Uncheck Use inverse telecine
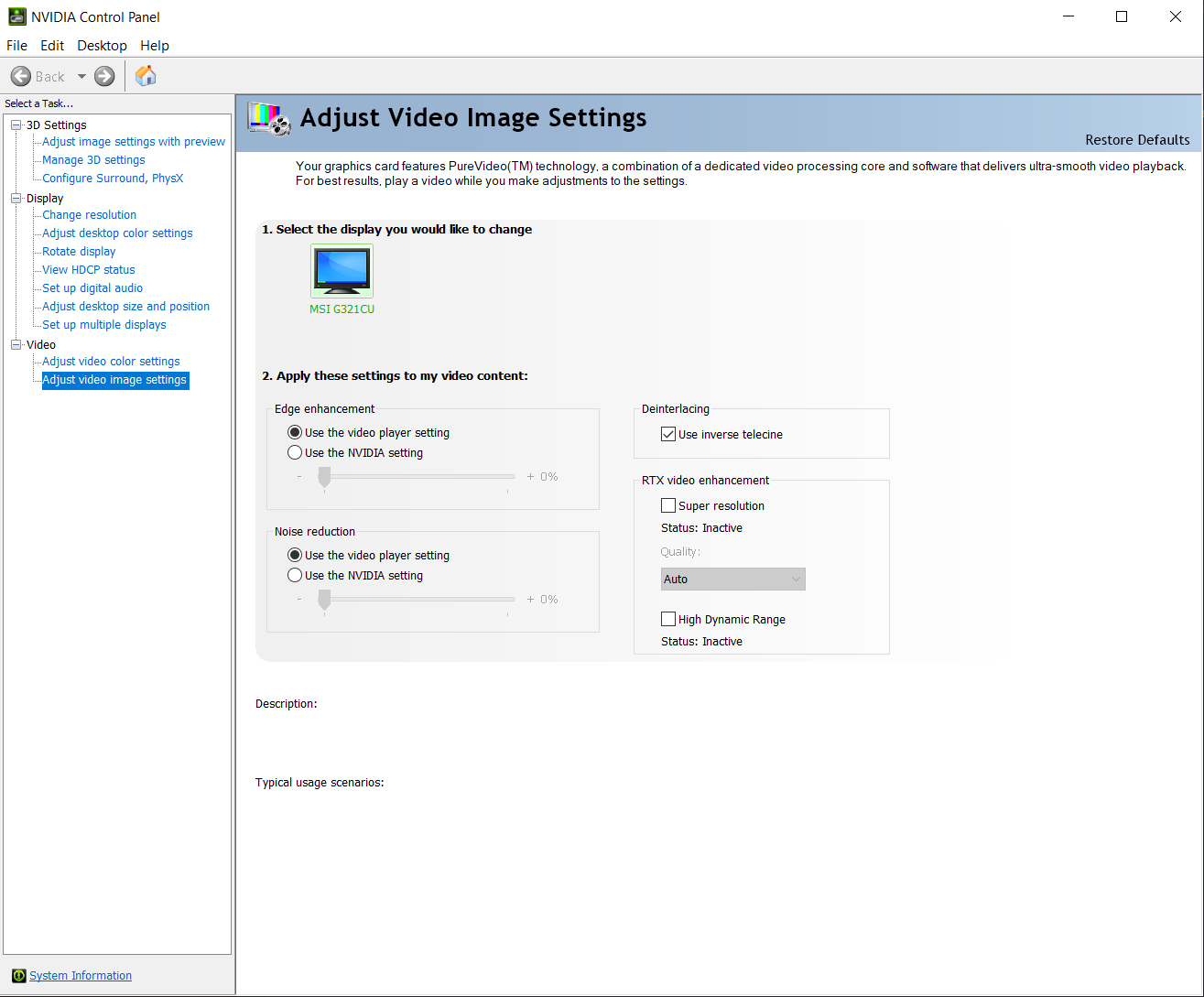The height and width of the screenshot is (997, 1204). click(668, 434)
